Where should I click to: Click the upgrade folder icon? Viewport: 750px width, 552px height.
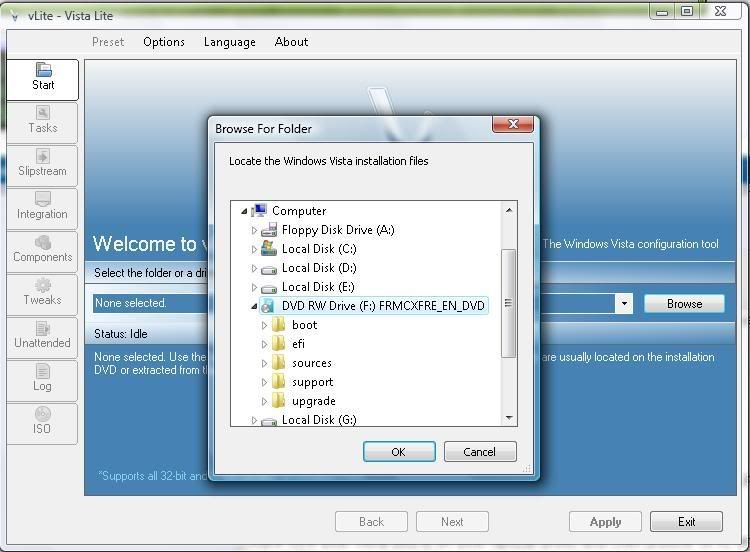pos(278,401)
